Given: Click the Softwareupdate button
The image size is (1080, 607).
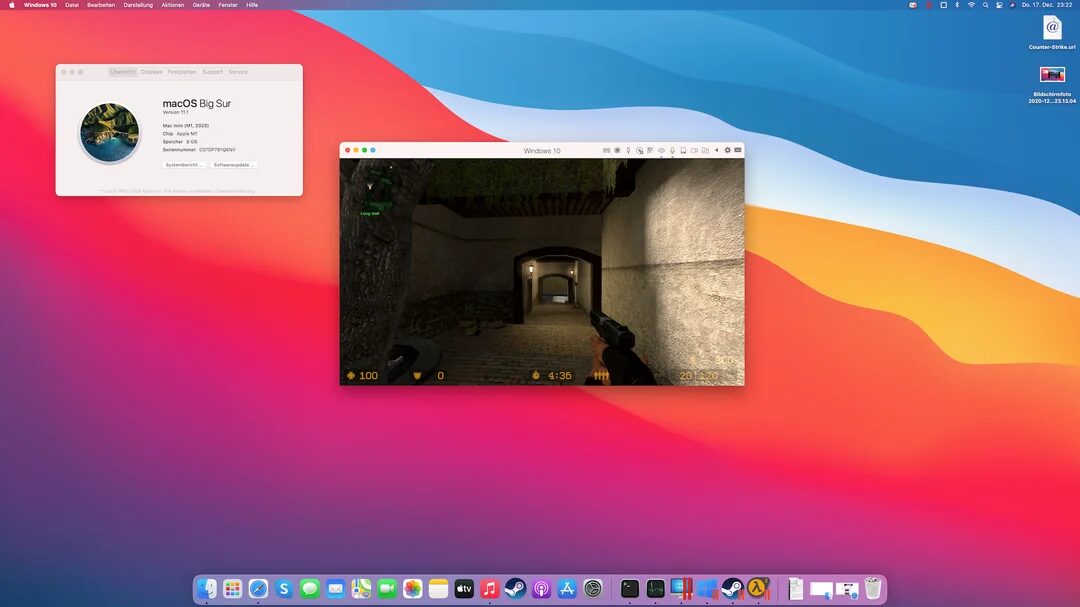Looking at the screenshot, I should [234, 164].
